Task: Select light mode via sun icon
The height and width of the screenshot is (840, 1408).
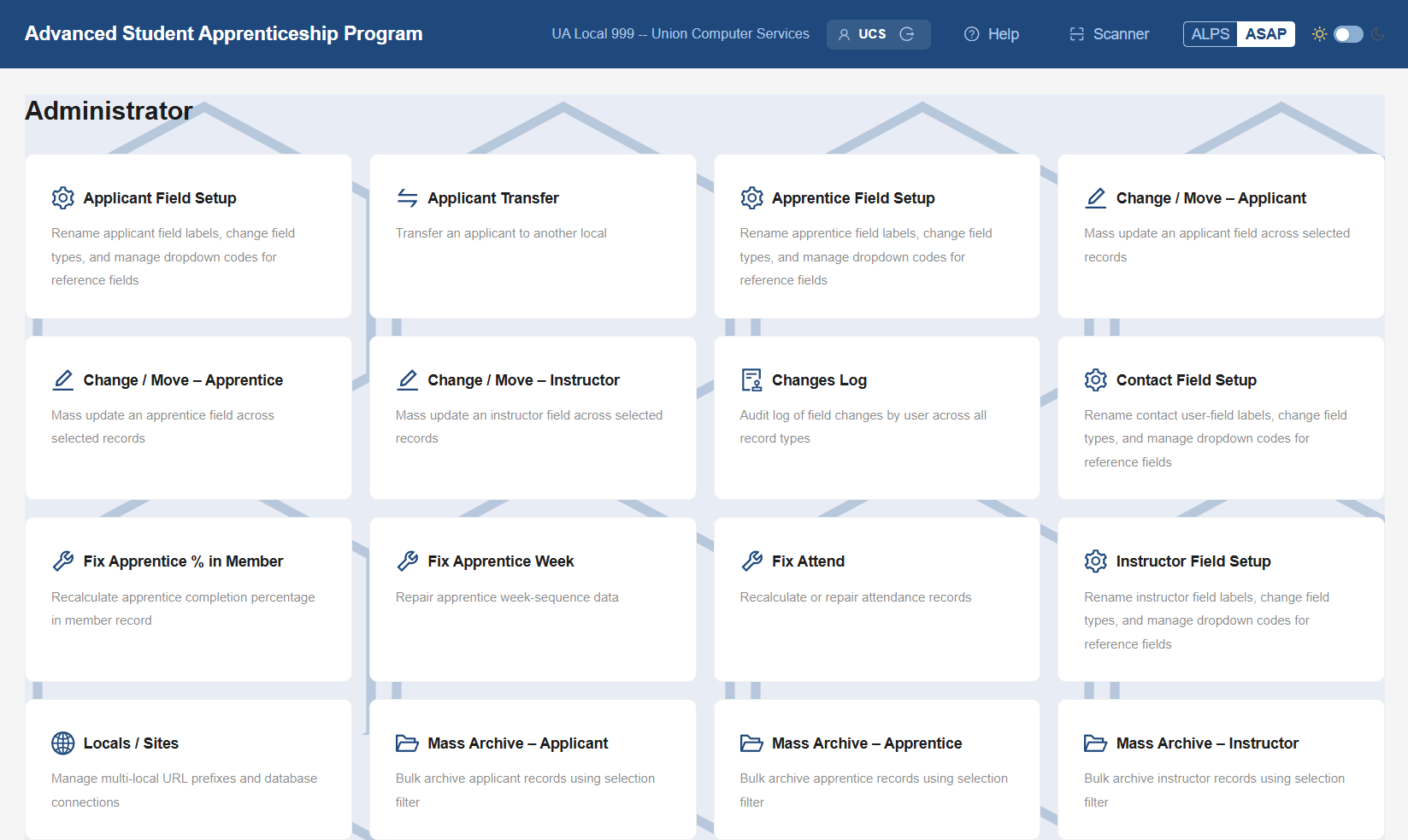Action: tap(1320, 34)
